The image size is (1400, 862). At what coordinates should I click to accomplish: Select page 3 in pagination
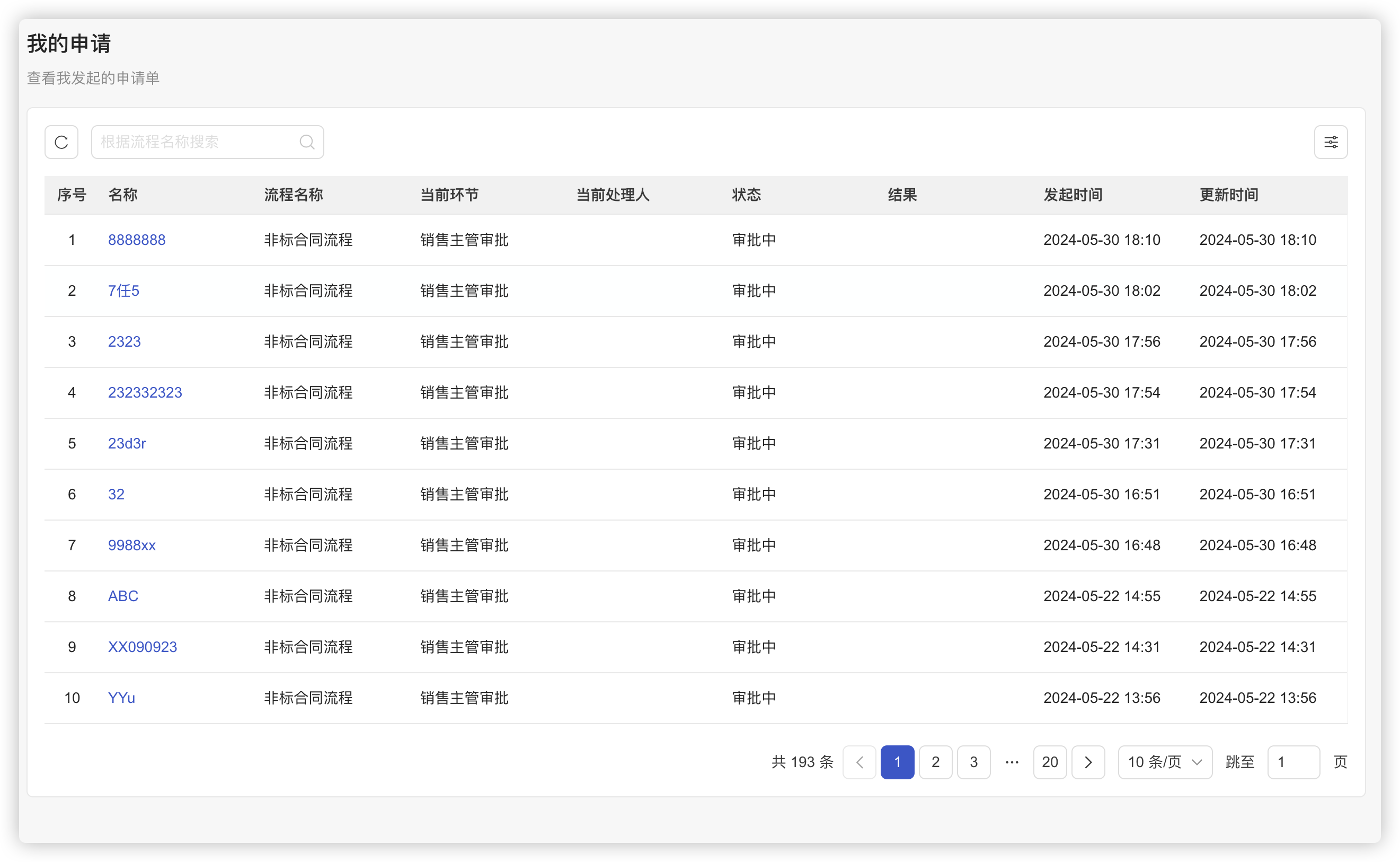tap(973, 762)
